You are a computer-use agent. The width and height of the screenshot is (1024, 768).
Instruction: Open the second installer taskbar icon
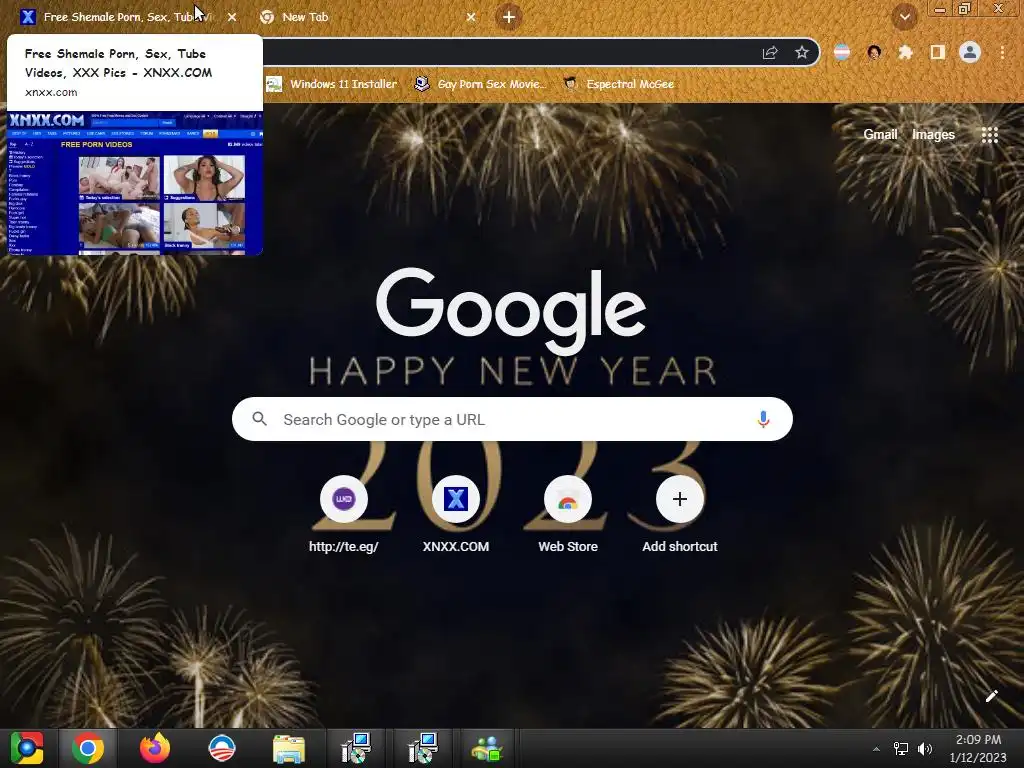(422, 748)
